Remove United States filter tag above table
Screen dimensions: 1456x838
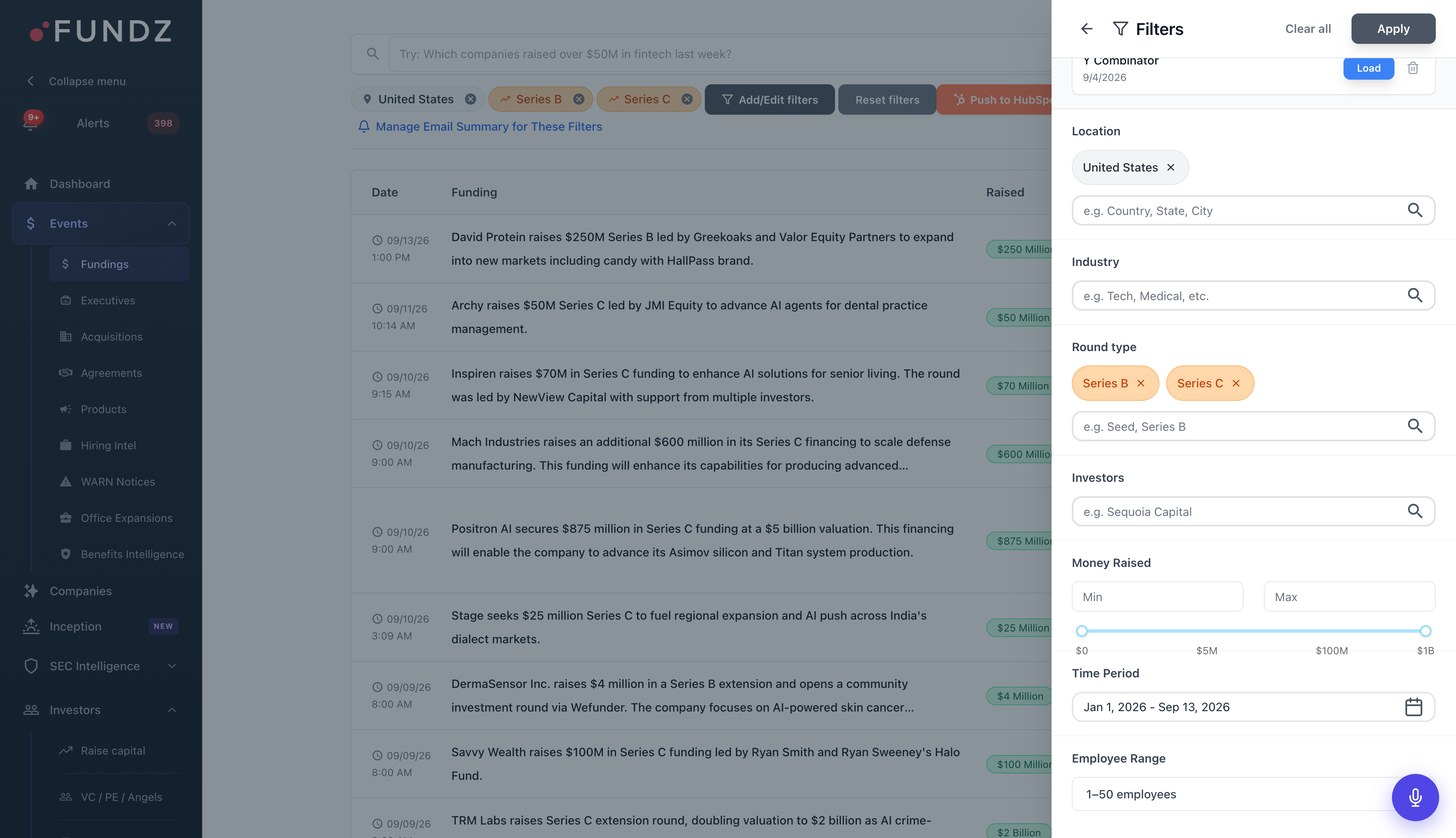pyautogui.click(x=471, y=99)
